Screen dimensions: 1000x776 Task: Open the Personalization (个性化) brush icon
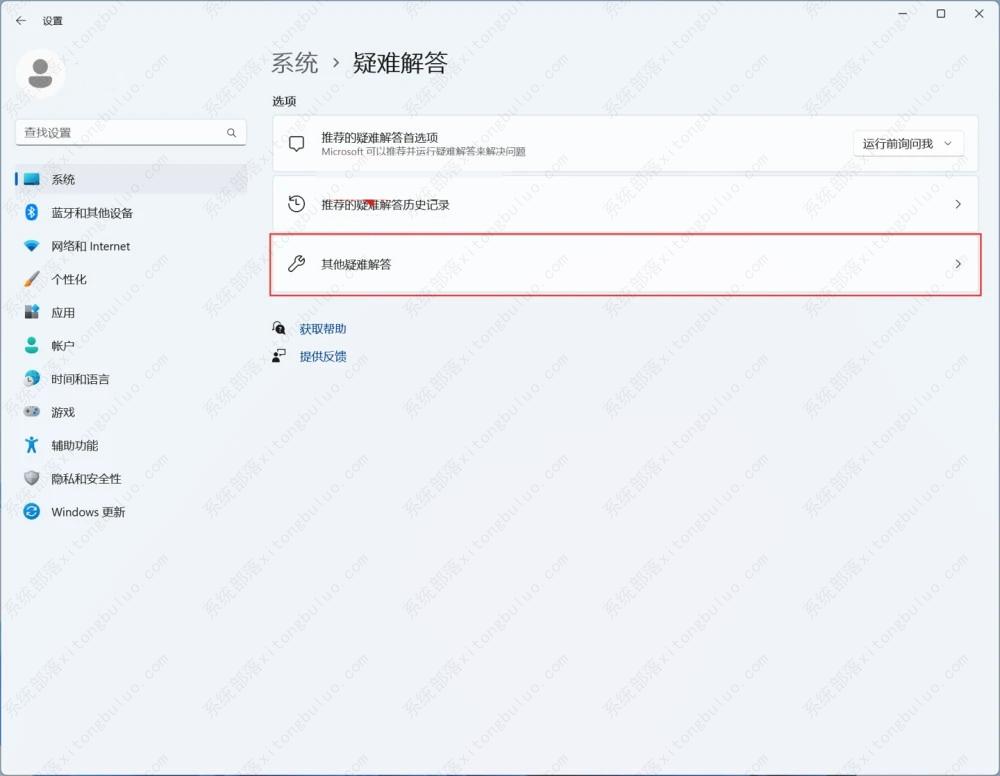pos(32,279)
